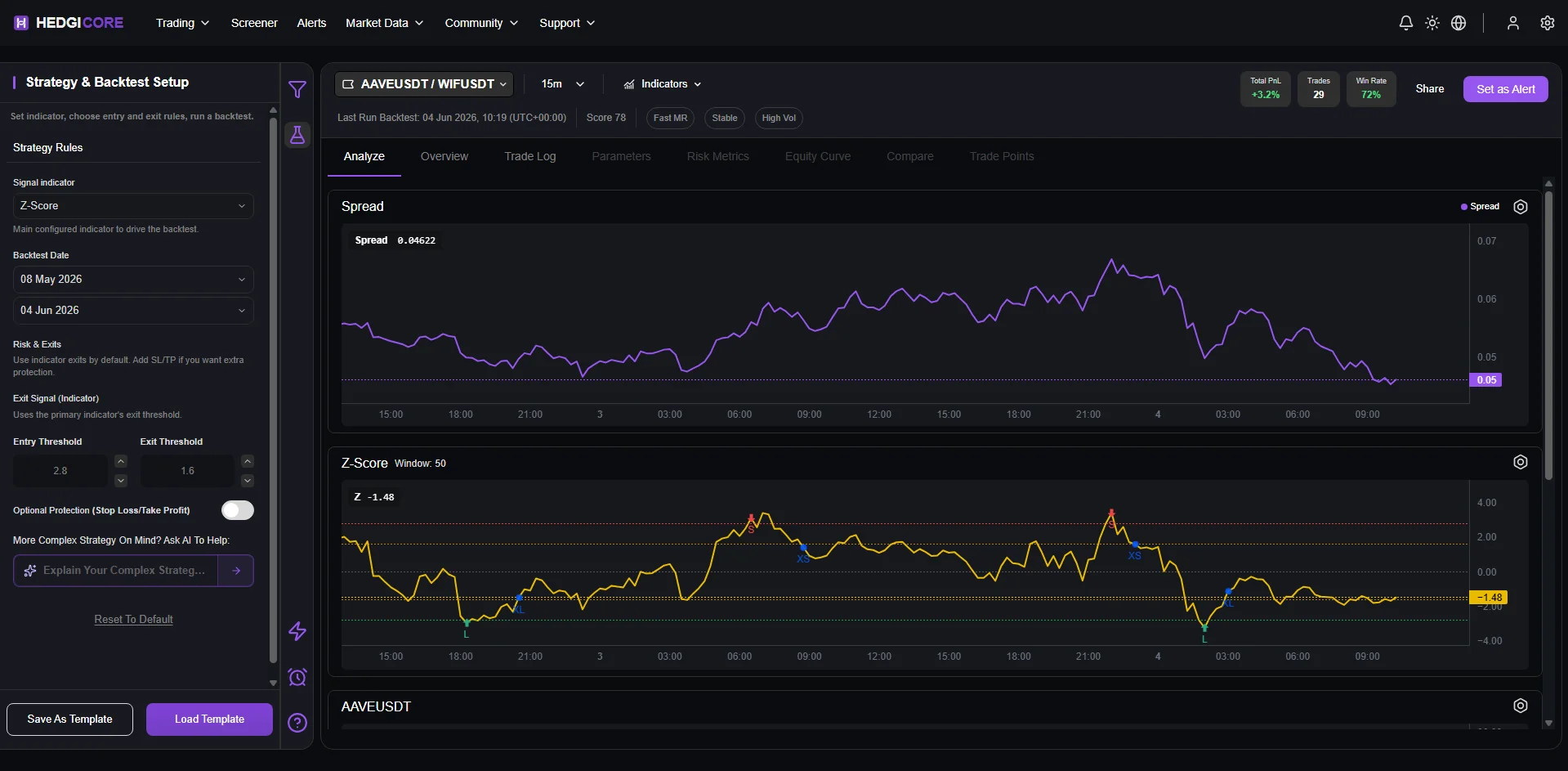Click the Entry Threshold 2.8 field
Image resolution: width=1568 pixels, height=771 pixels.
pos(60,471)
